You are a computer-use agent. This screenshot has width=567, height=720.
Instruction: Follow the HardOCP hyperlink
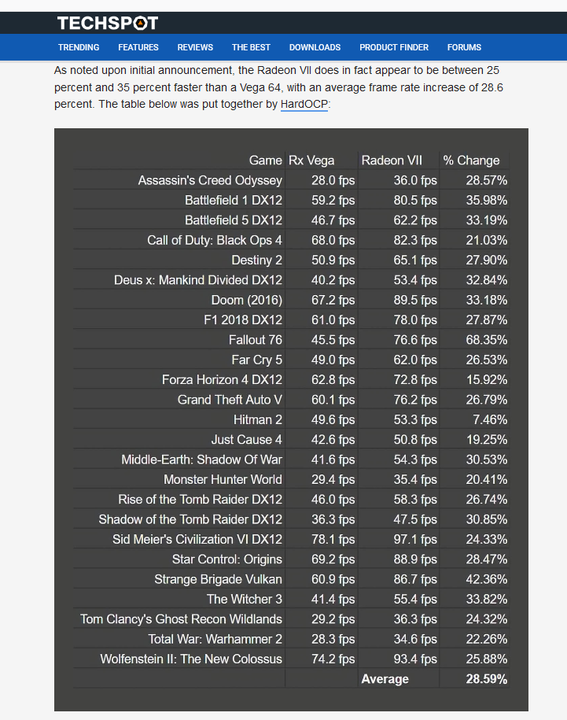point(304,104)
